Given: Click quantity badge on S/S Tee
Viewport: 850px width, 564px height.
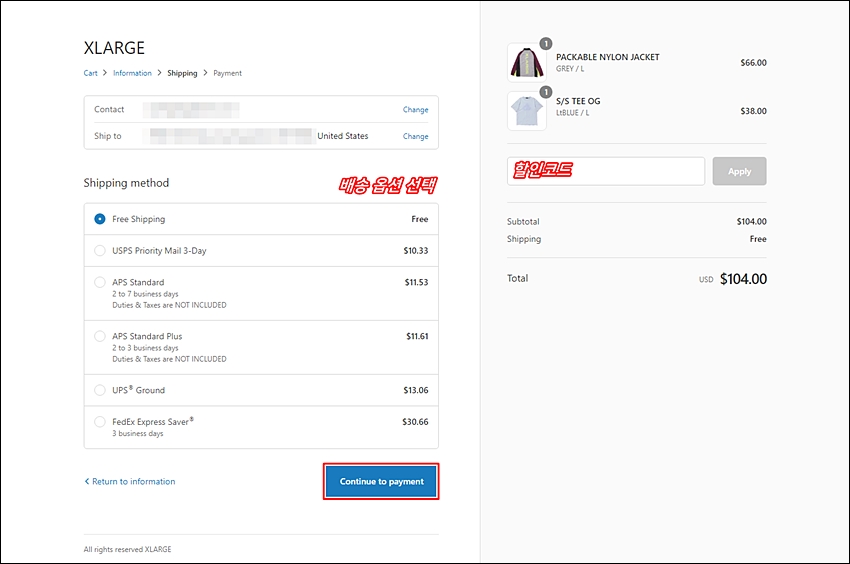Looking at the screenshot, I should [546, 92].
